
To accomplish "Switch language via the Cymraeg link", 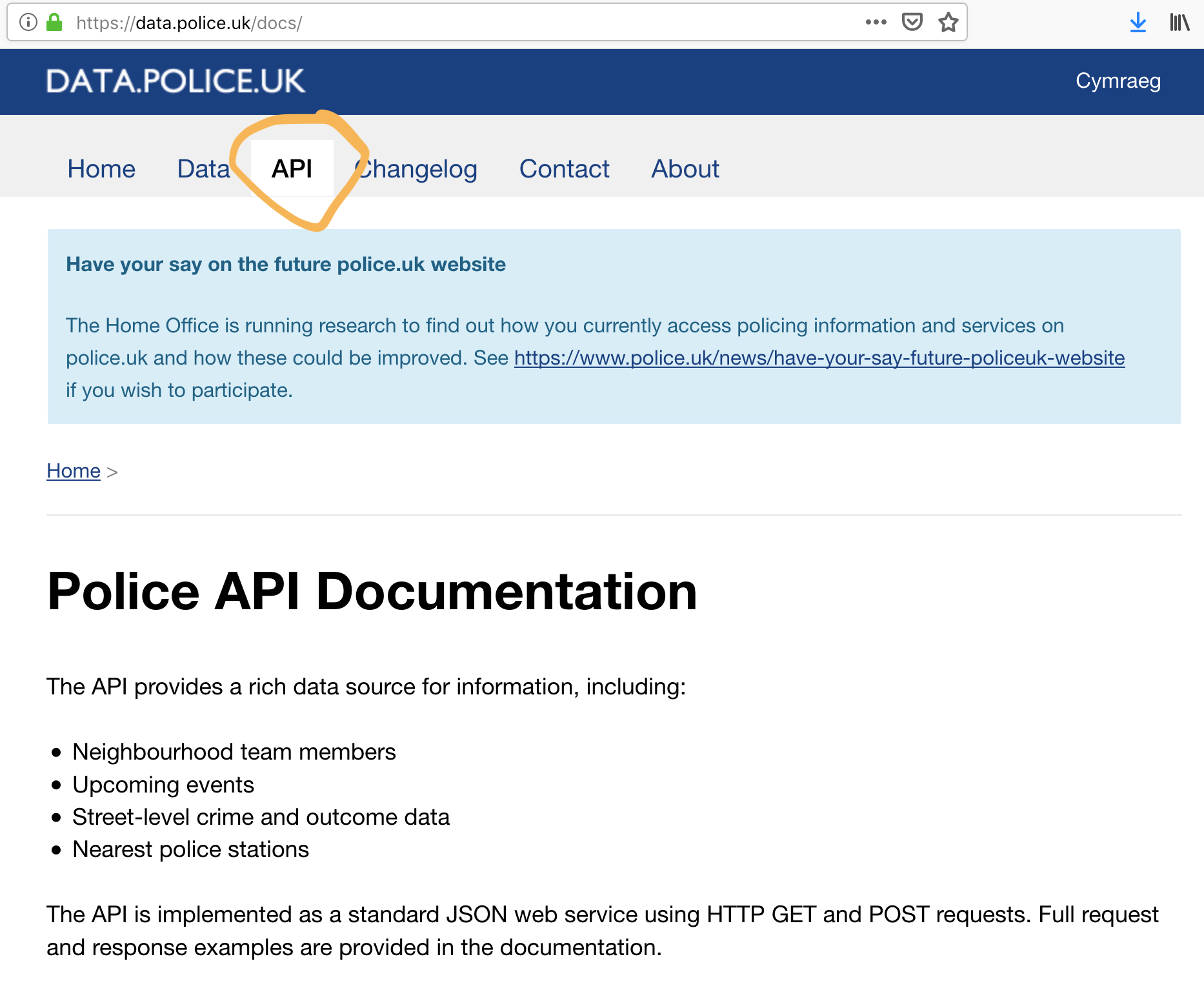I will coord(1118,81).
